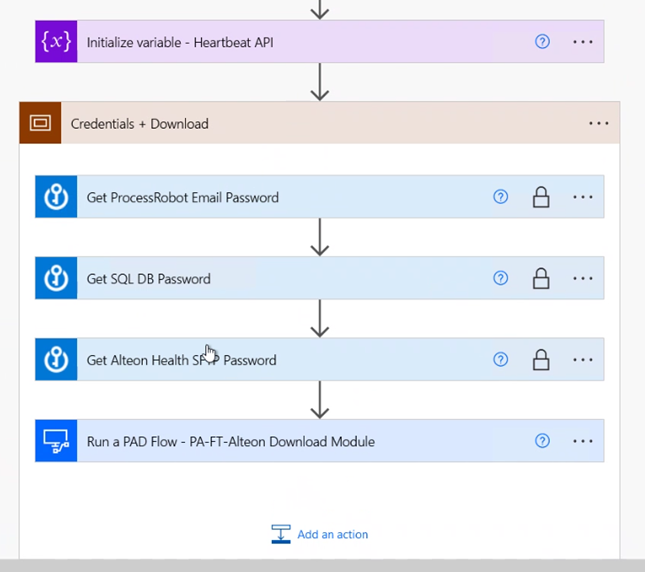
Task: Click lock icon on Get ProcessRobot Email Password
Action: click(x=541, y=197)
